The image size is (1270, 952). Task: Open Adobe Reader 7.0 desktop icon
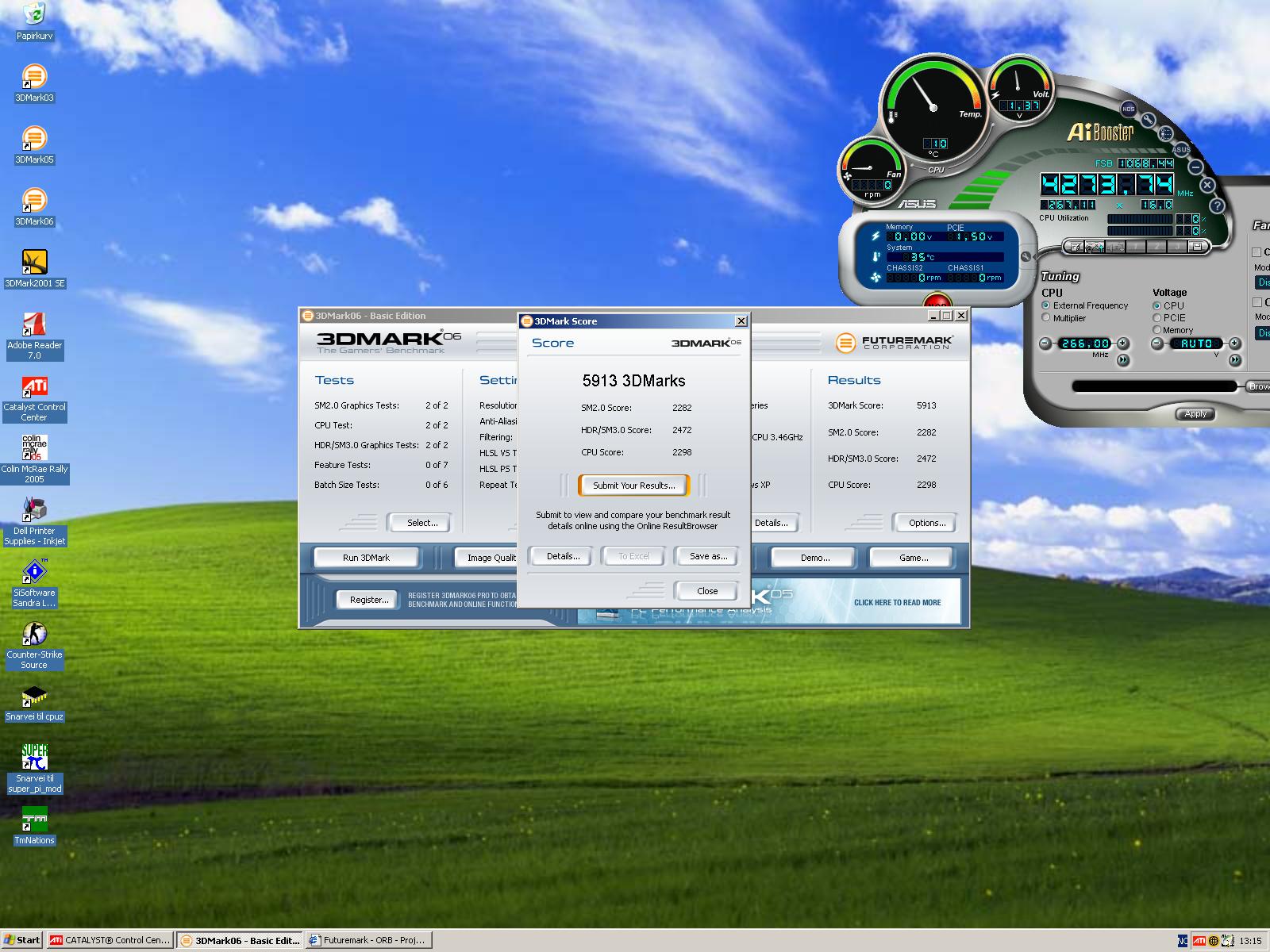pos(34,336)
